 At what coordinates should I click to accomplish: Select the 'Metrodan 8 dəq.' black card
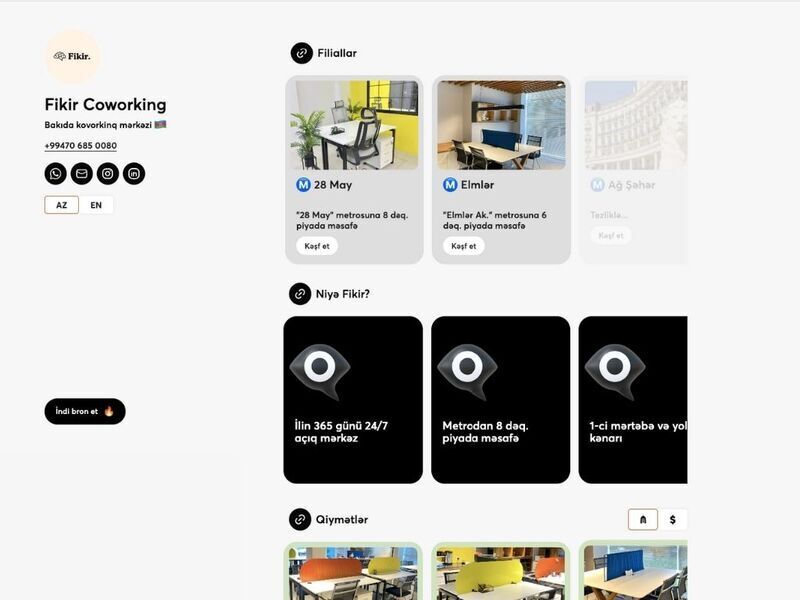[501, 399]
